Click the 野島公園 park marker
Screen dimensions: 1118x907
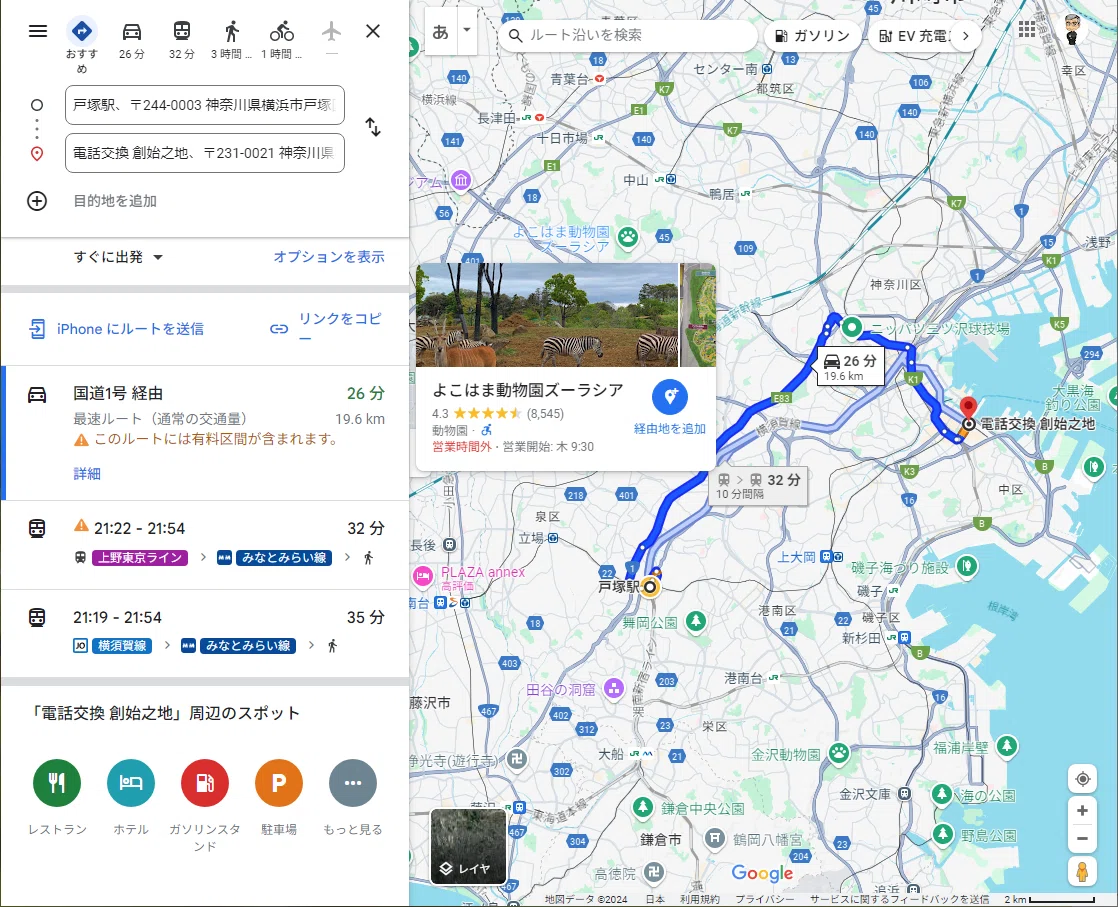(943, 833)
